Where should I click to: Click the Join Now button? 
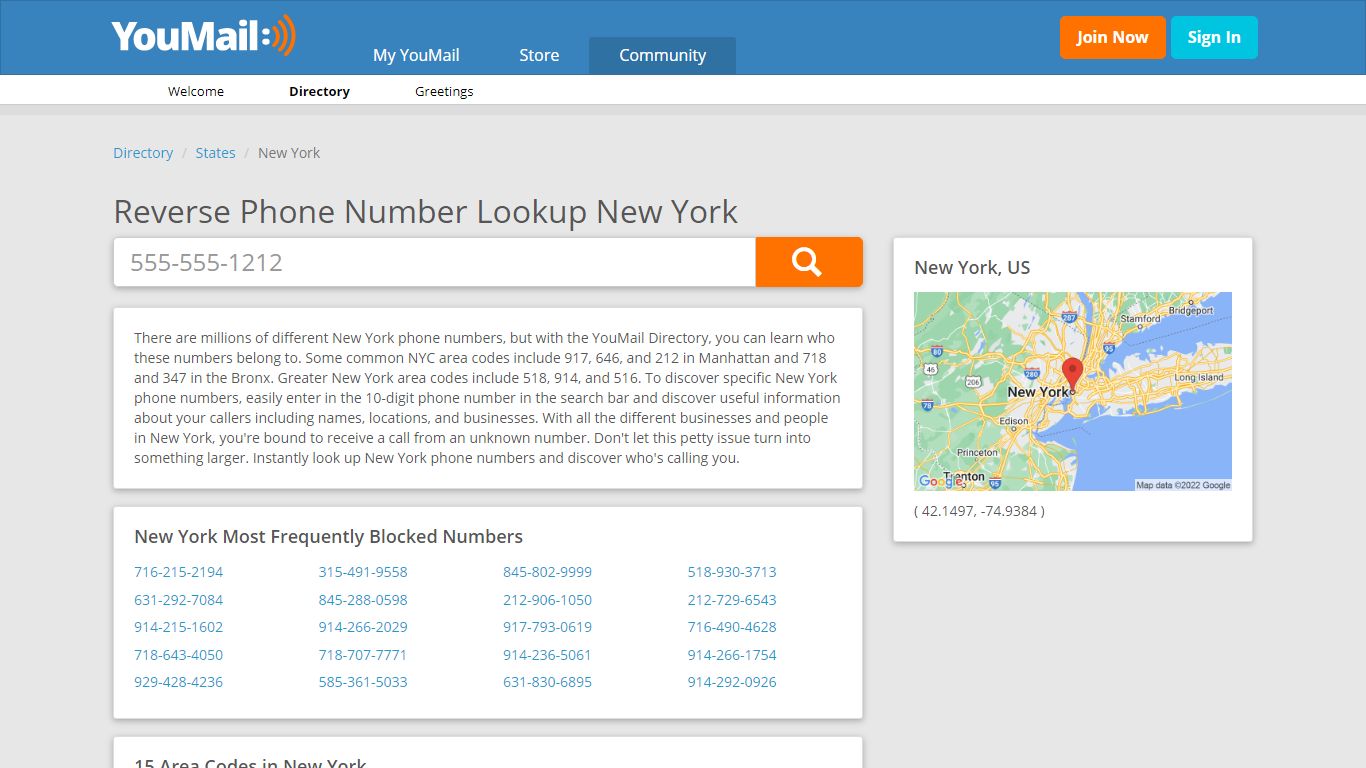click(x=1112, y=37)
